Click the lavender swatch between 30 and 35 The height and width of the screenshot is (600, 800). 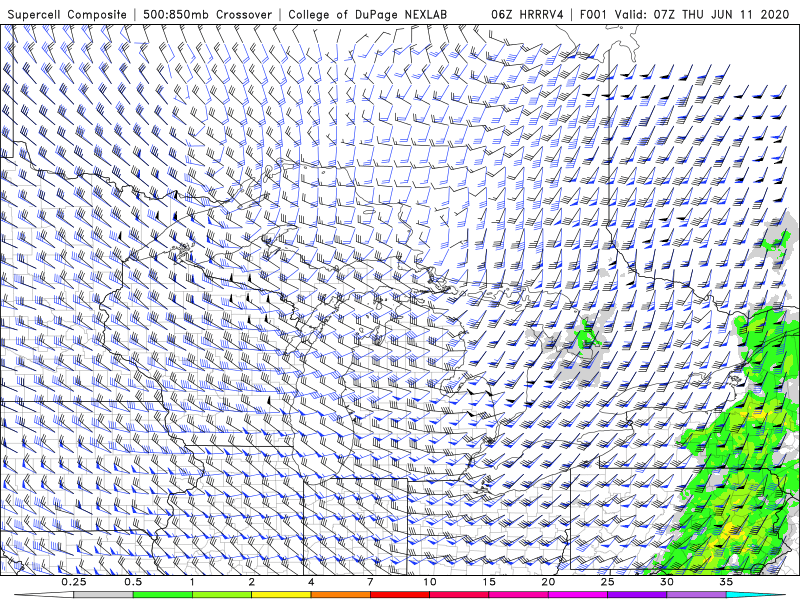696,595
